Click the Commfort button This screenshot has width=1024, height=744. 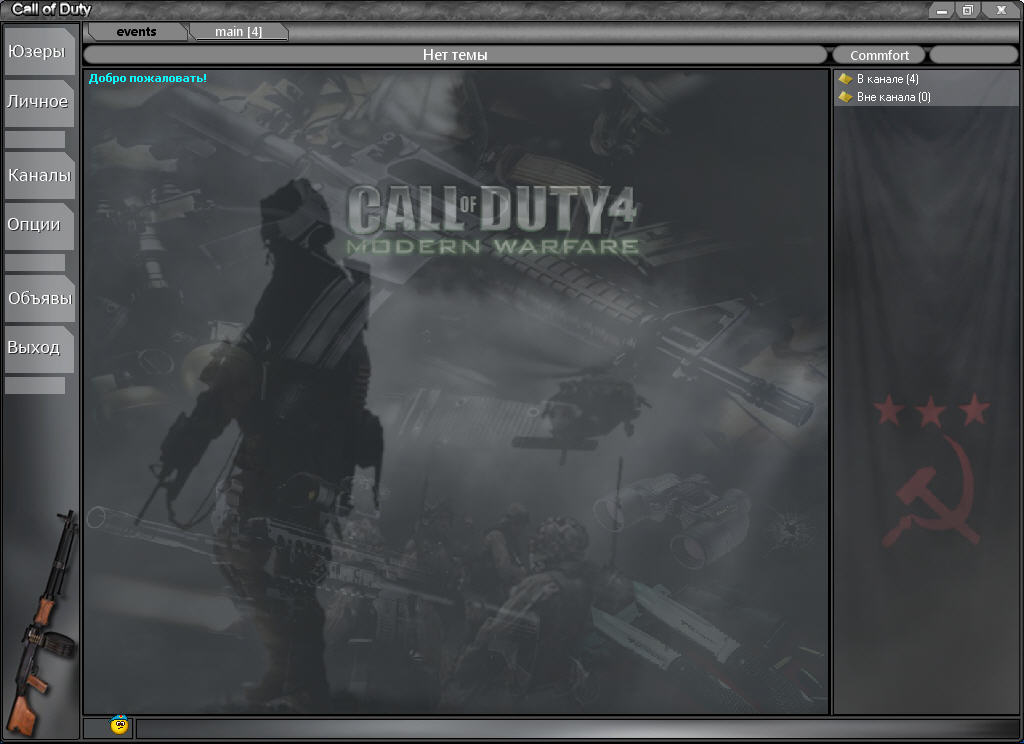point(879,55)
